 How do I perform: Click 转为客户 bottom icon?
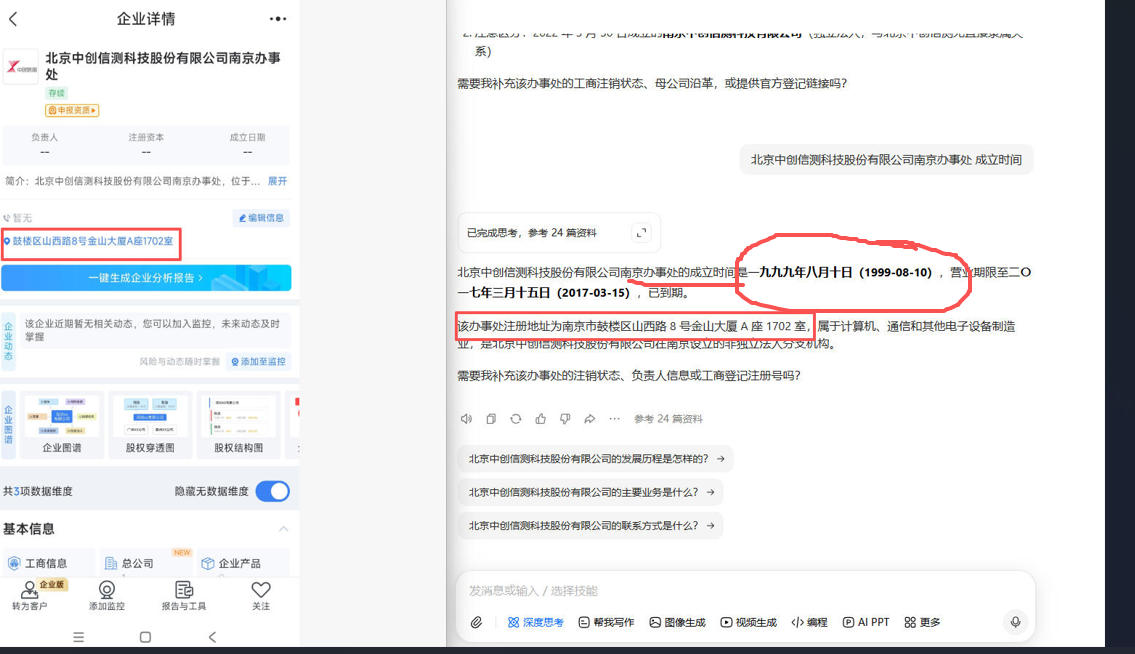[x=30, y=595]
